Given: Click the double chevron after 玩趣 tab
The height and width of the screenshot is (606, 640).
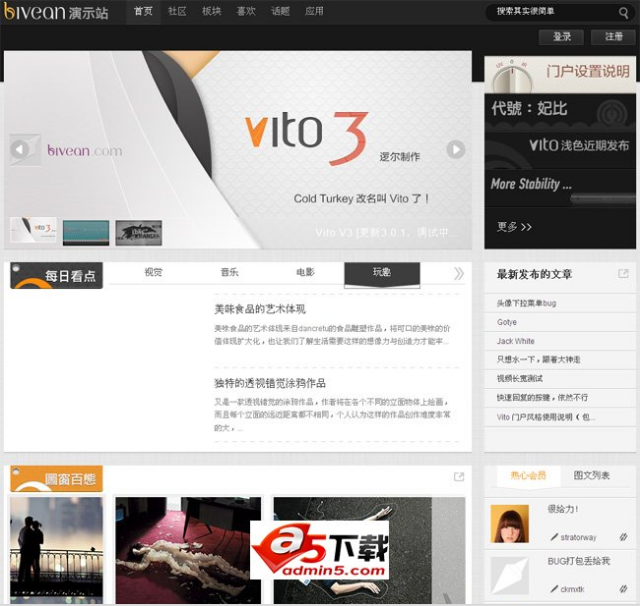Looking at the screenshot, I should 458,273.
